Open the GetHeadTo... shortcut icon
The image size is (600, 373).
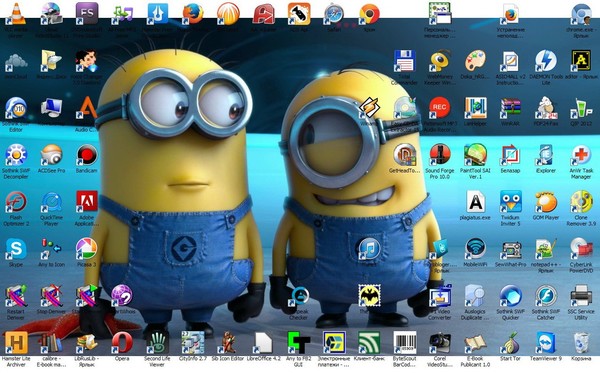(x=404, y=155)
